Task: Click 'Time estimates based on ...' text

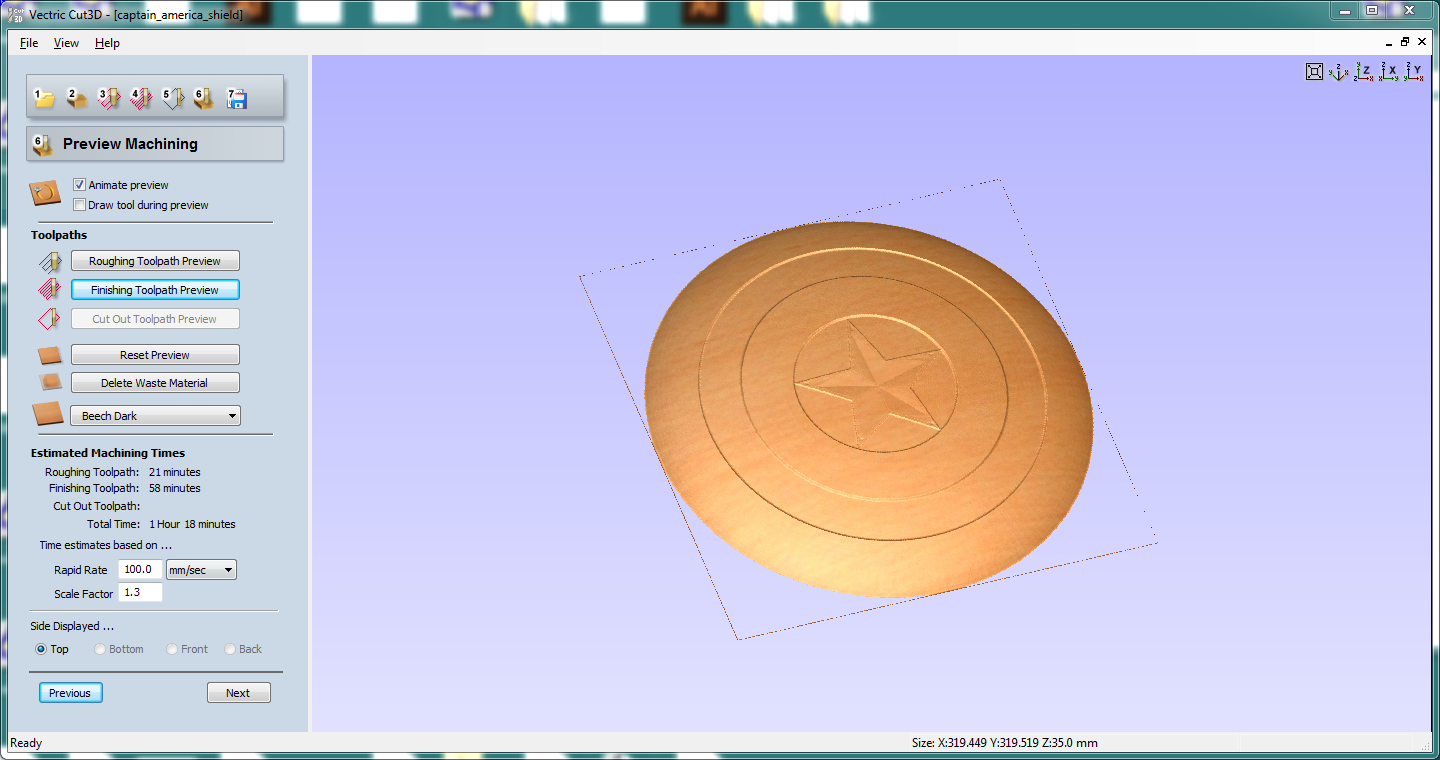Action: (105, 546)
